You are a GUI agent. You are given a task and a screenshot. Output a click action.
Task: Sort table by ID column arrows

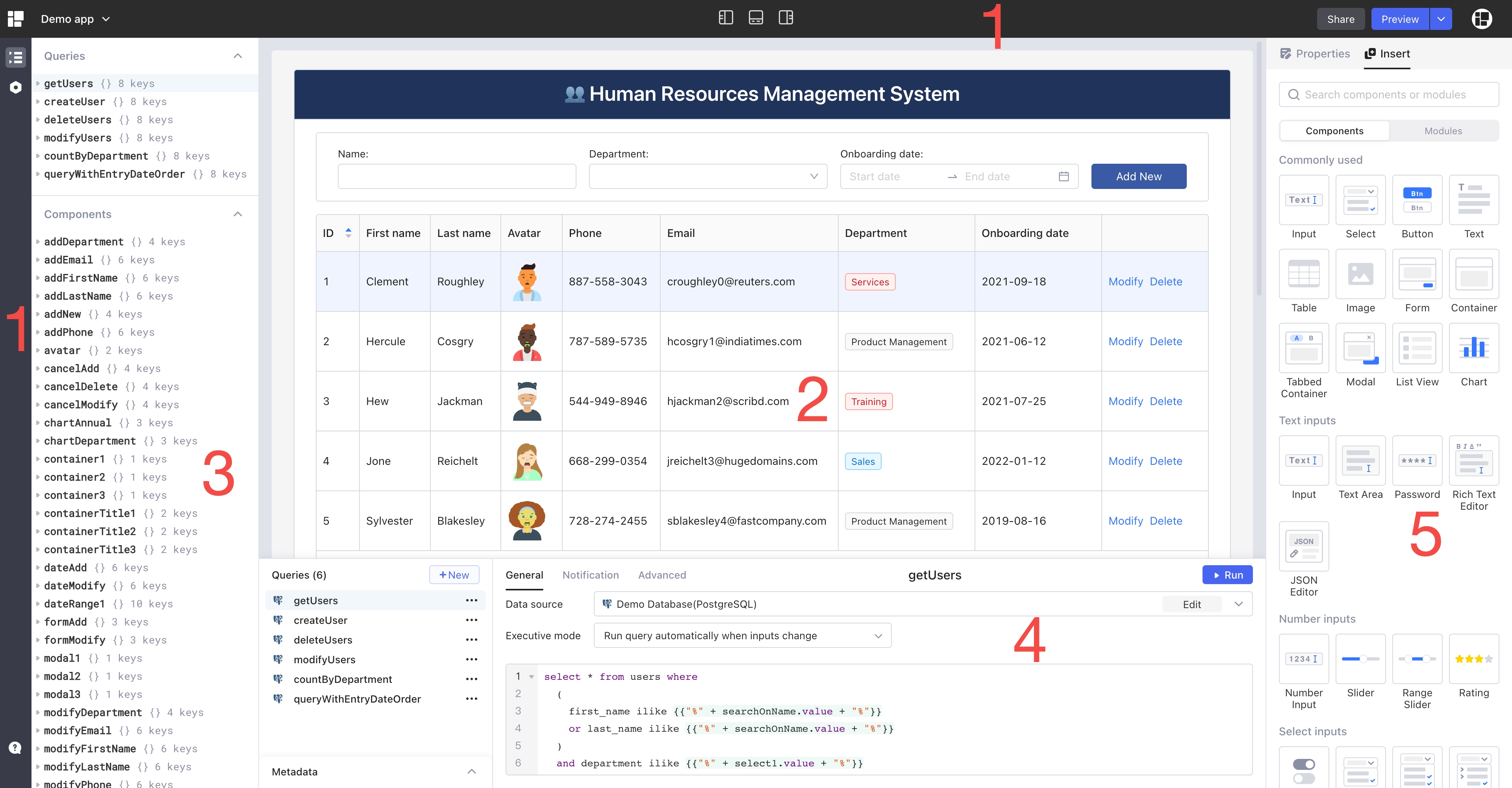coord(348,233)
